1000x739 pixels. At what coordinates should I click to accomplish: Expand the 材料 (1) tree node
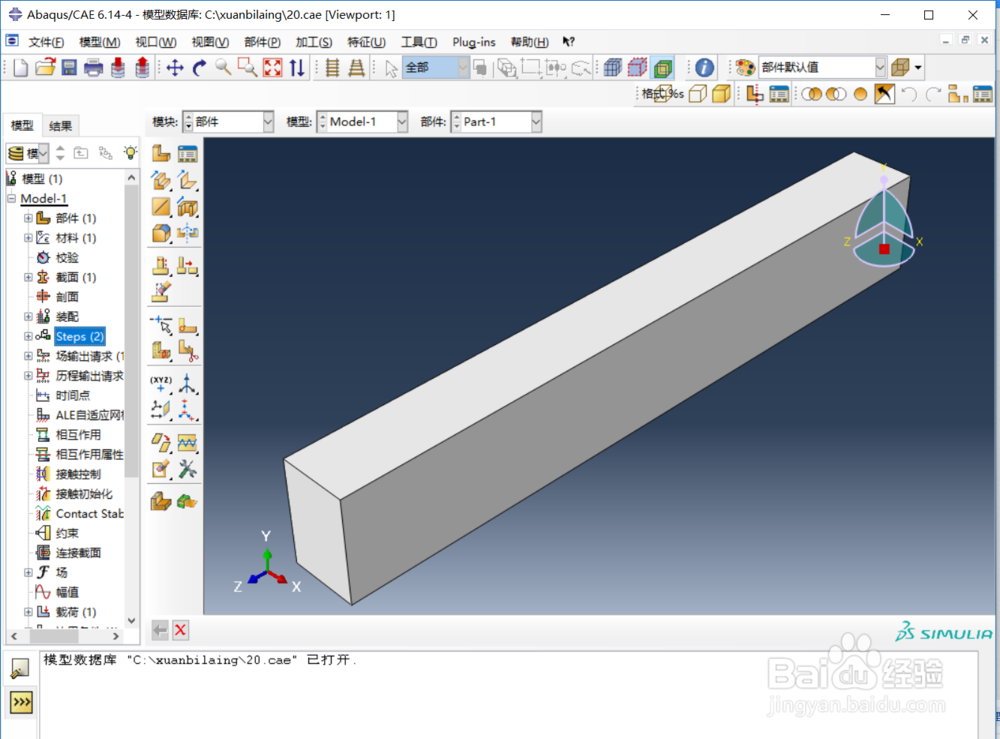coord(28,238)
